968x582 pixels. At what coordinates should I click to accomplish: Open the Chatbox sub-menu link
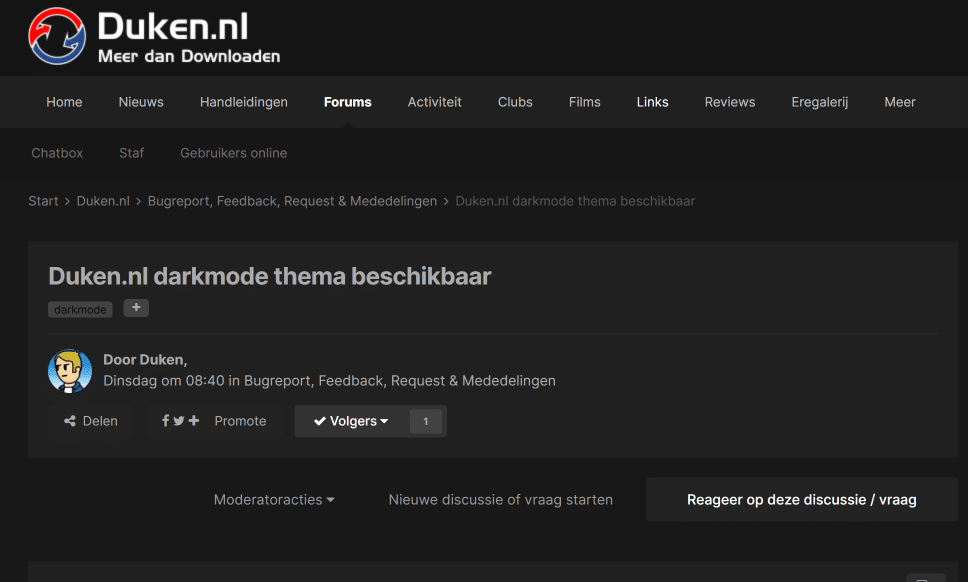[57, 153]
